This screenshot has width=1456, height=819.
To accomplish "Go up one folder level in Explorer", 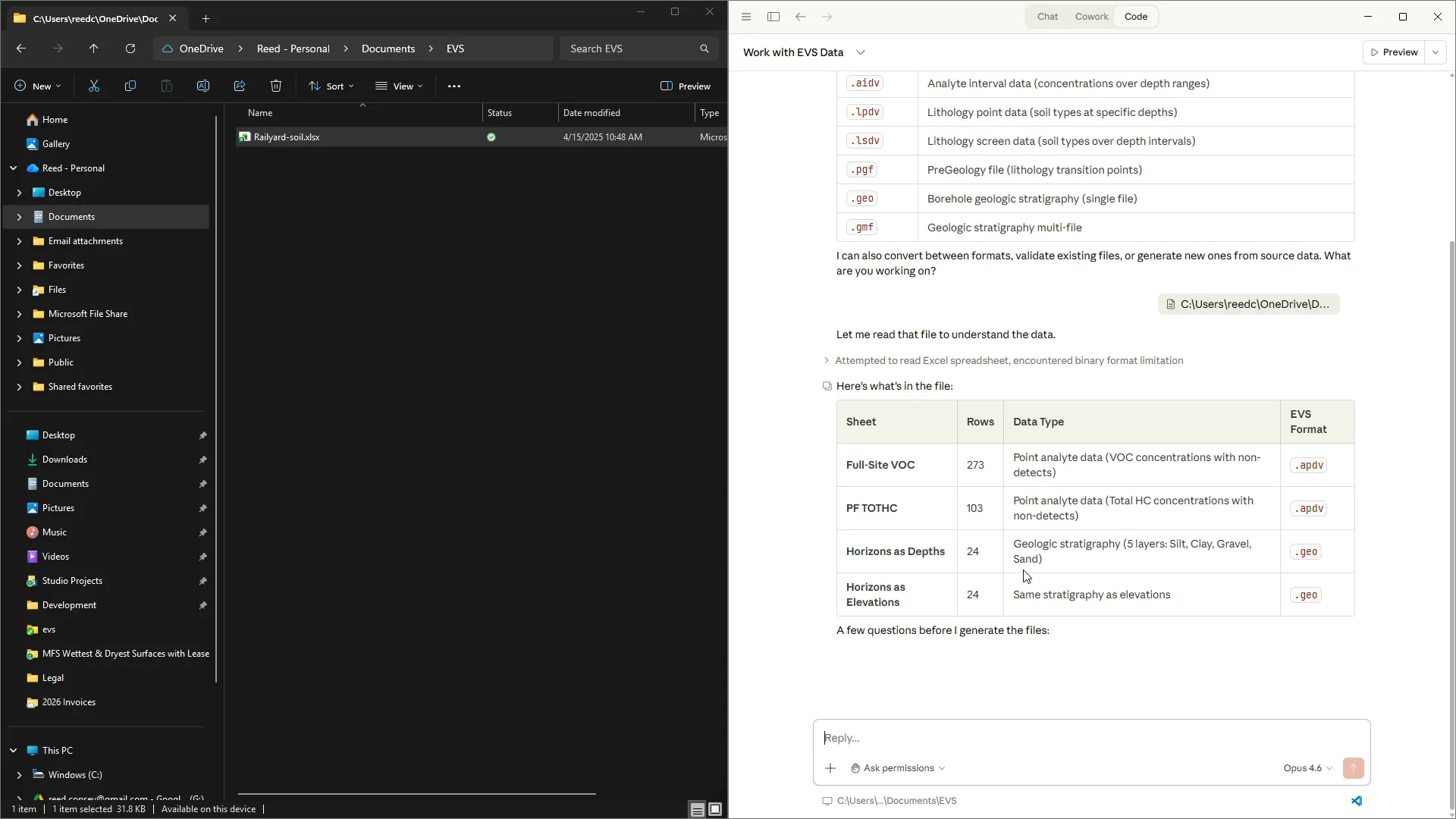I will coord(94,49).
